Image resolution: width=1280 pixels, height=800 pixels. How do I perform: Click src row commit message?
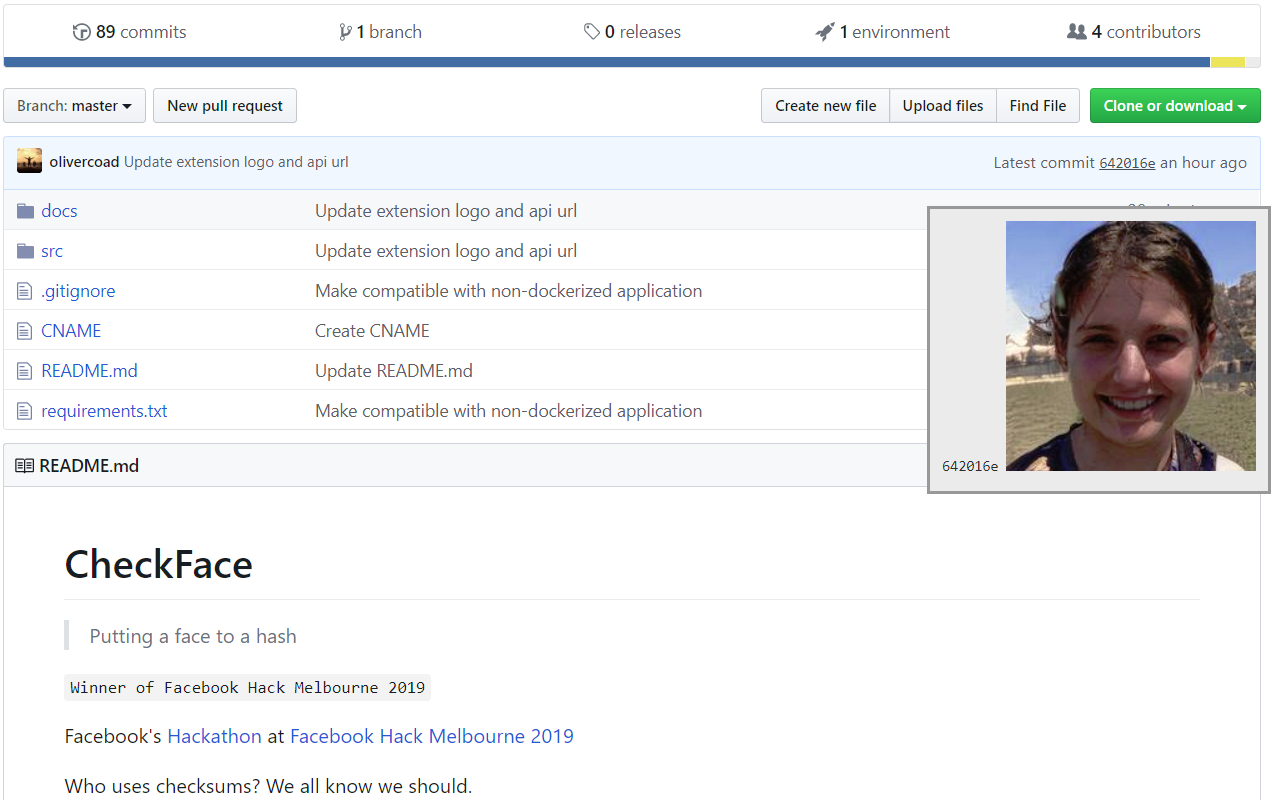click(x=446, y=251)
